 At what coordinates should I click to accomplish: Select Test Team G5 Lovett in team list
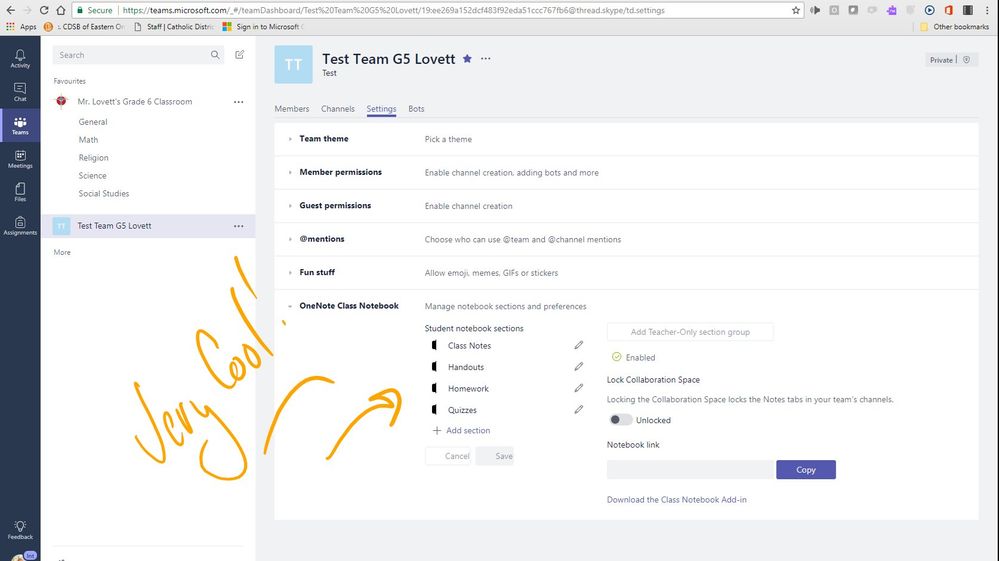148,226
